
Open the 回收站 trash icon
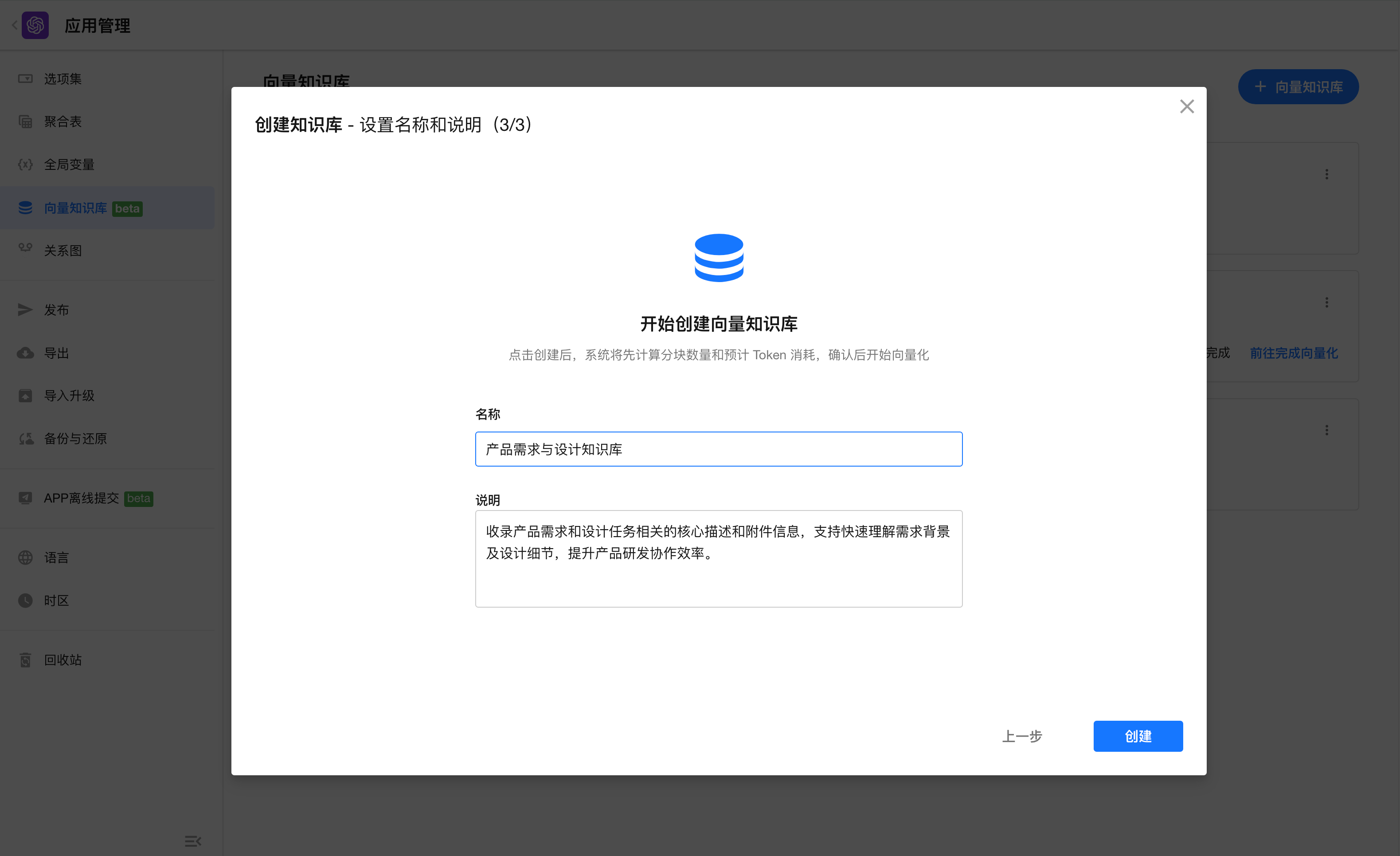coord(25,660)
